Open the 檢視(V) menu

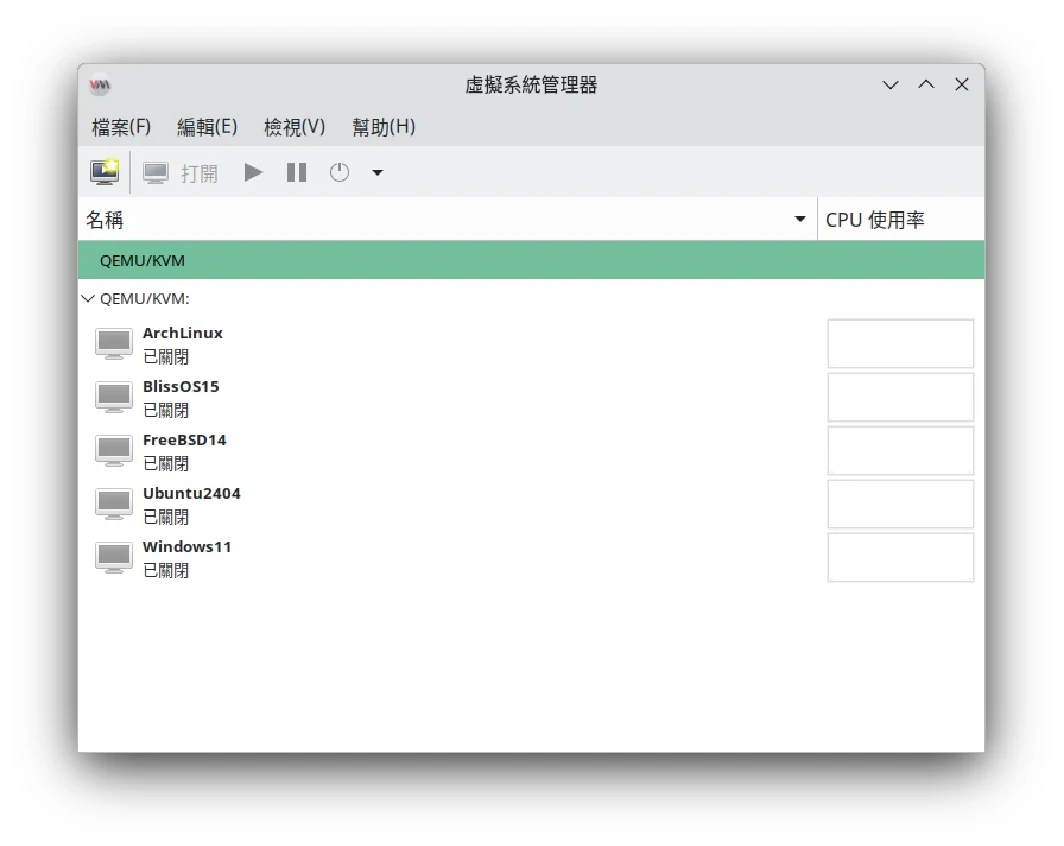294,127
